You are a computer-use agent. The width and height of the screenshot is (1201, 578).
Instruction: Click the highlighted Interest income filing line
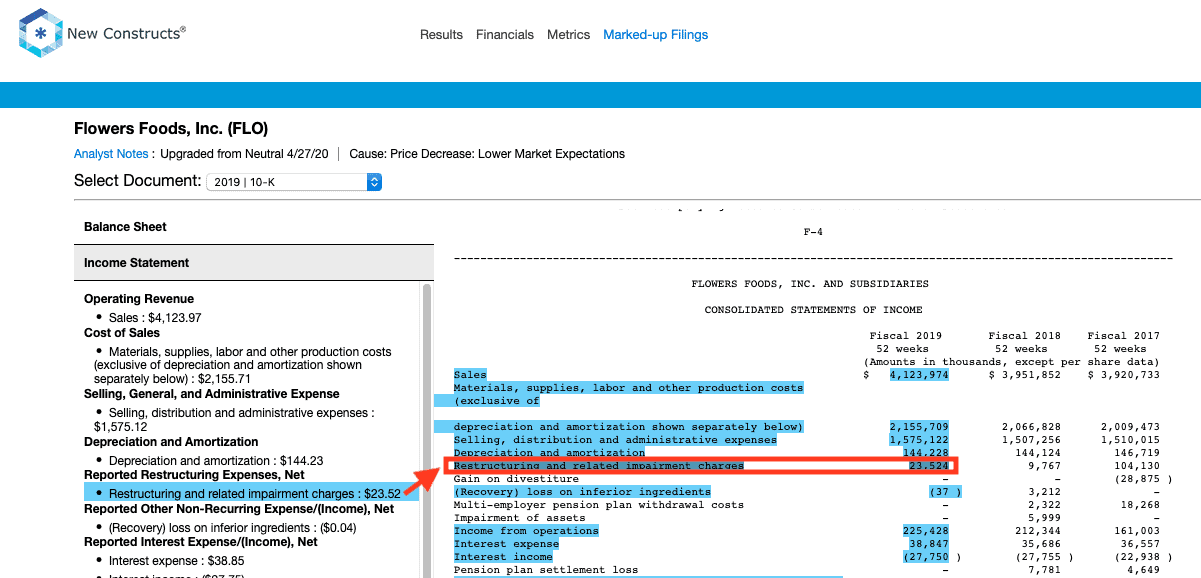(x=503, y=557)
